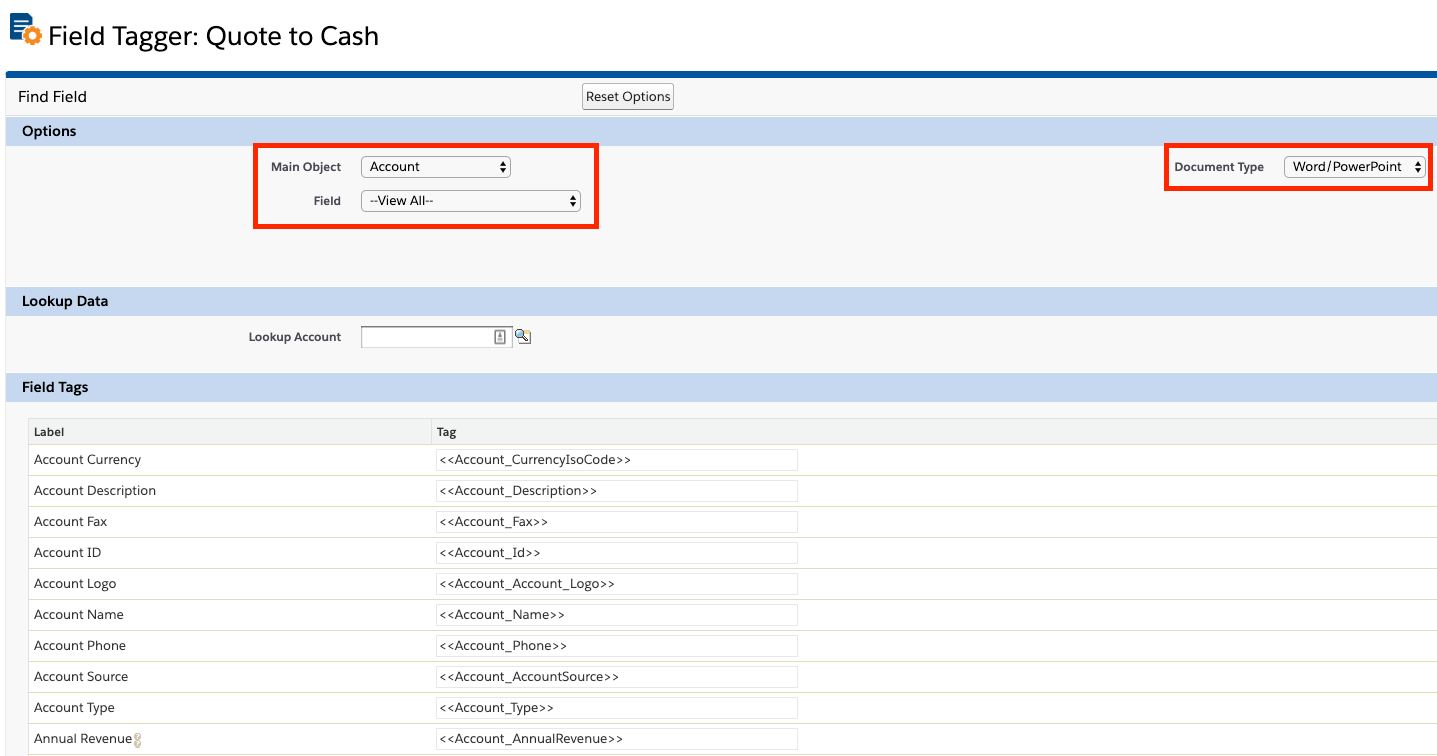This screenshot has width=1437, height=756.
Task: Select the Account_Account_Logo tag field
Action: pos(617,584)
